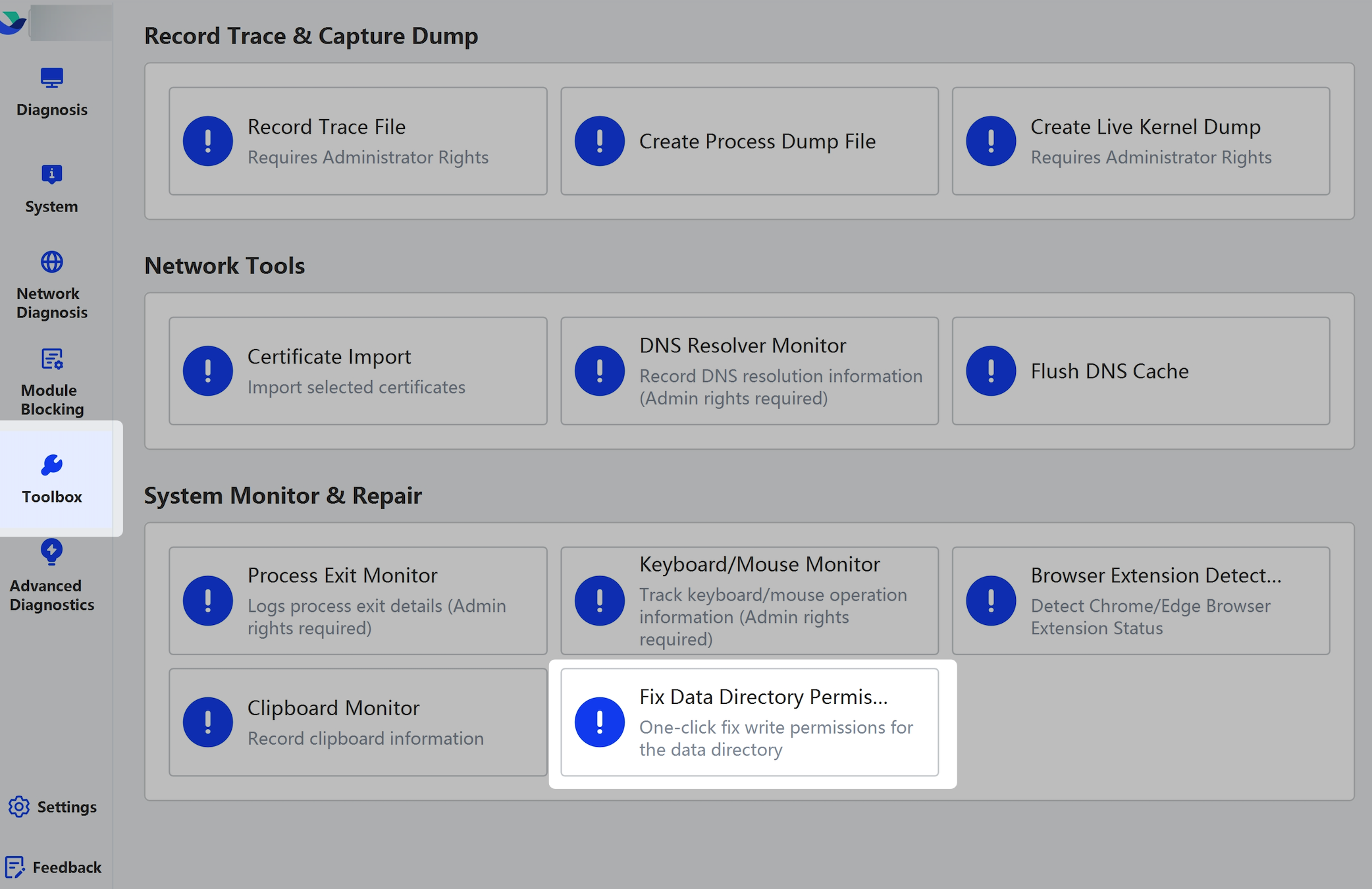Viewport: 1372px width, 889px height.
Task: Click 'Record clipboard information' description
Action: coord(365,739)
